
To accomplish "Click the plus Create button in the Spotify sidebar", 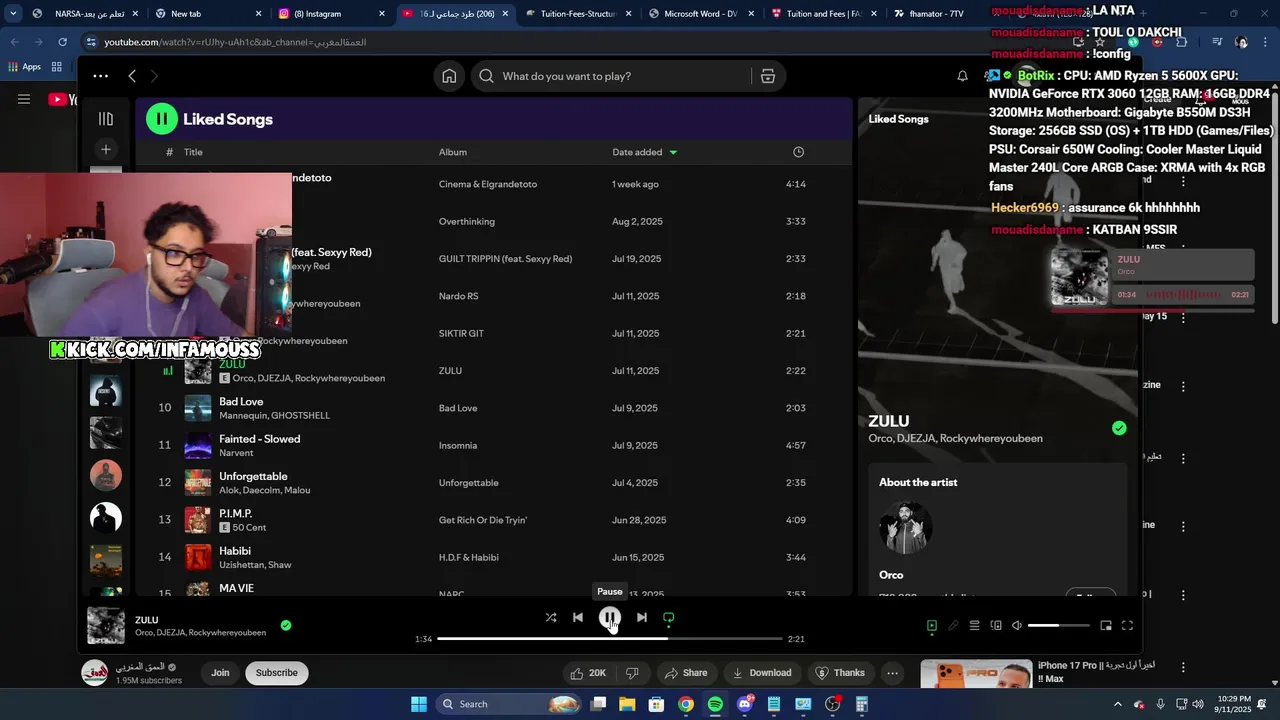I will (x=106, y=149).
